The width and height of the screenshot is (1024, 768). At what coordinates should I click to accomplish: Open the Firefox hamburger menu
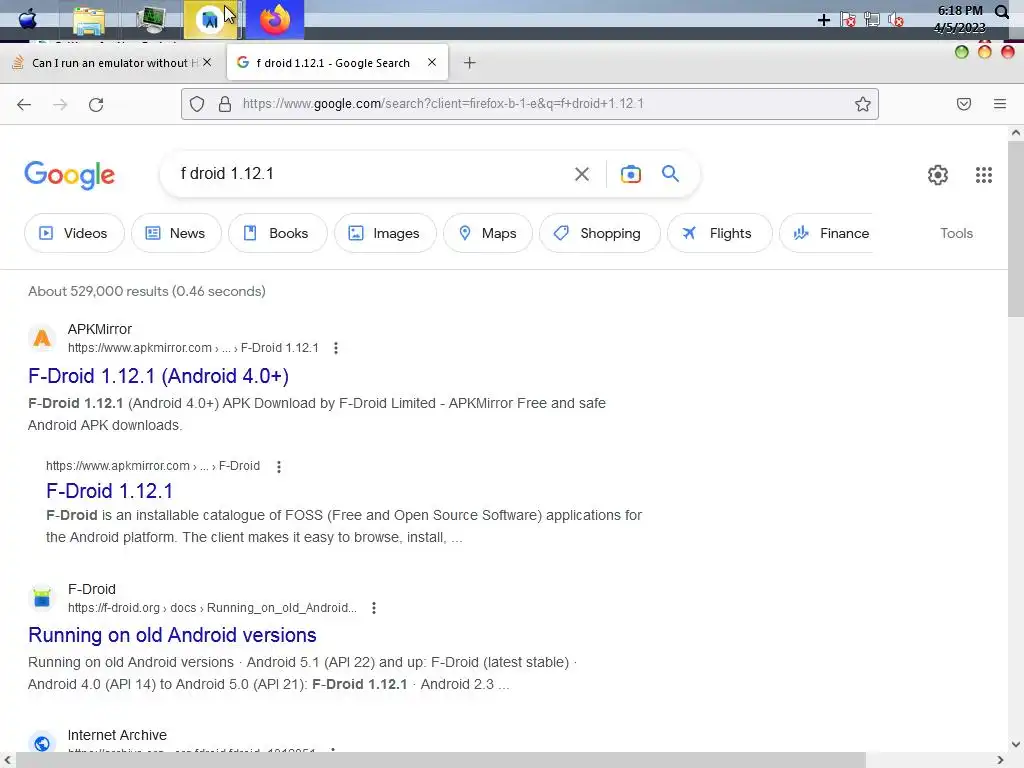coord(1000,104)
